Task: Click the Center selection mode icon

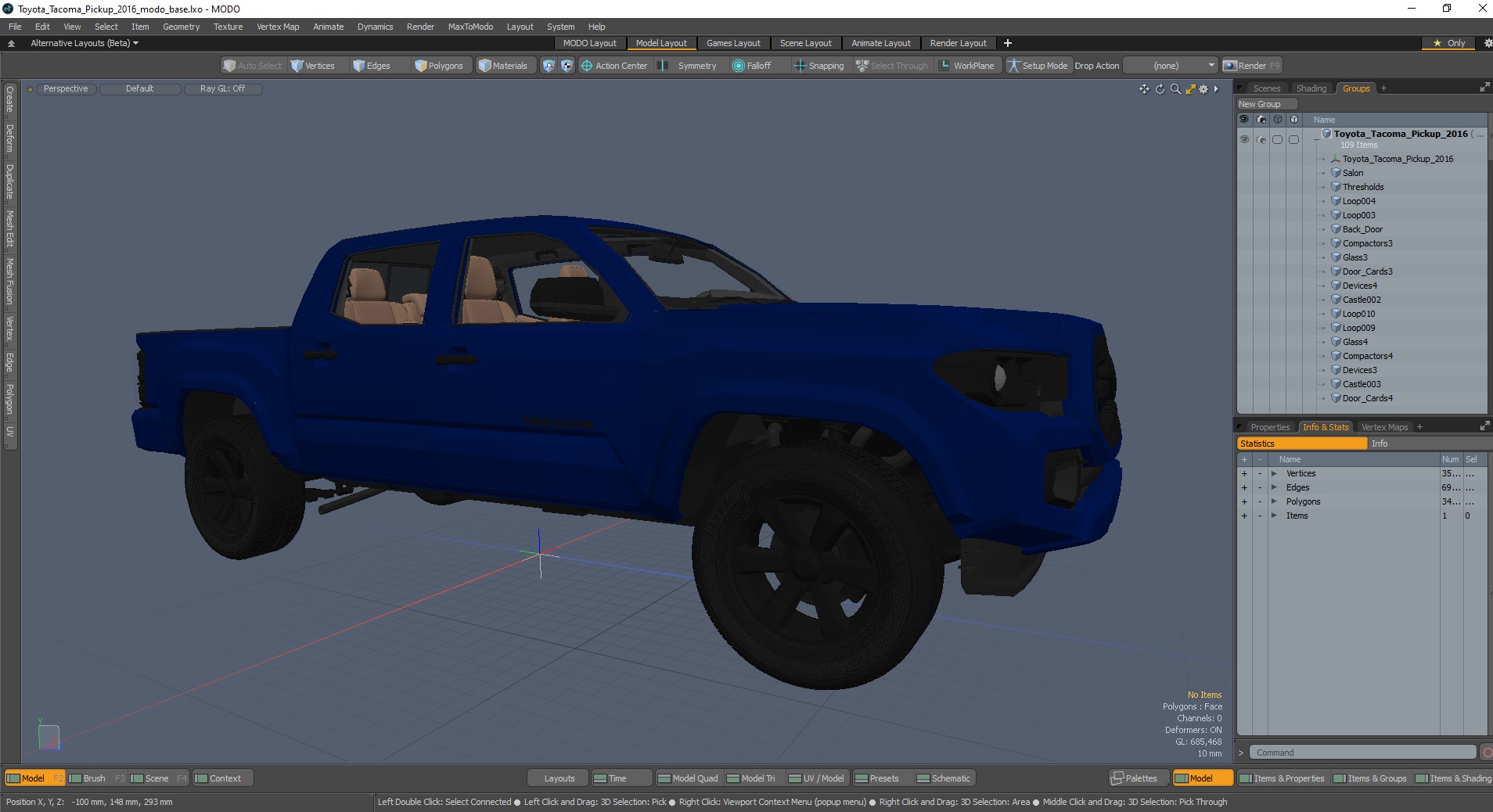Action: [567, 66]
